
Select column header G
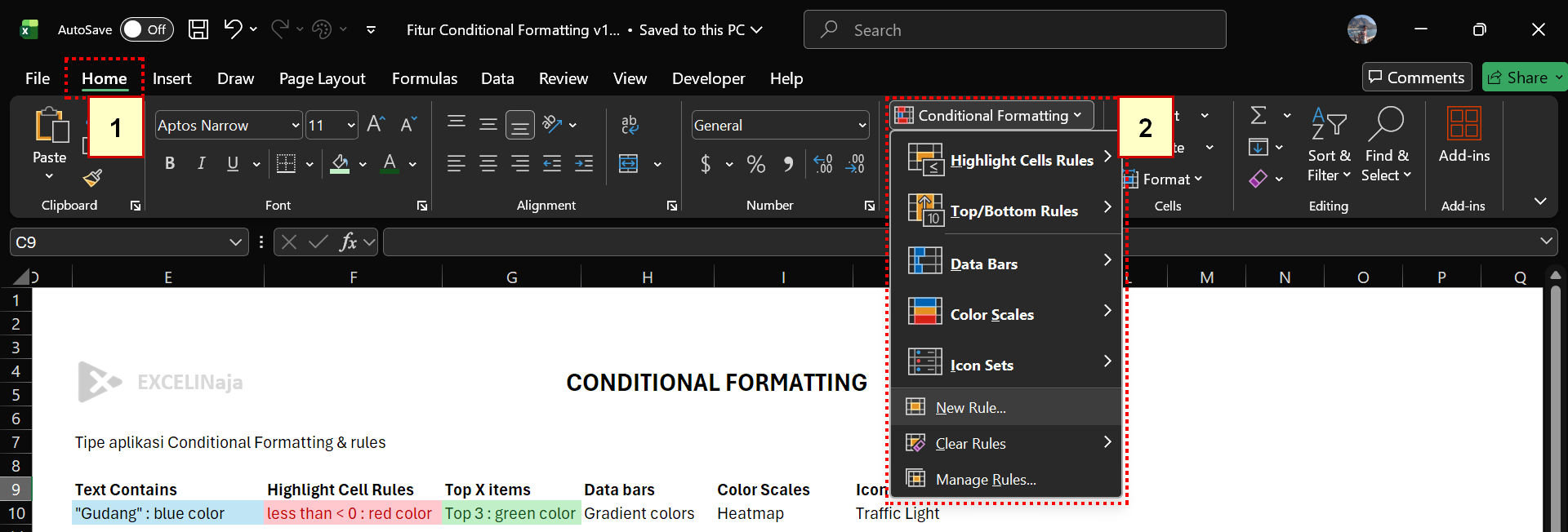coord(512,277)
